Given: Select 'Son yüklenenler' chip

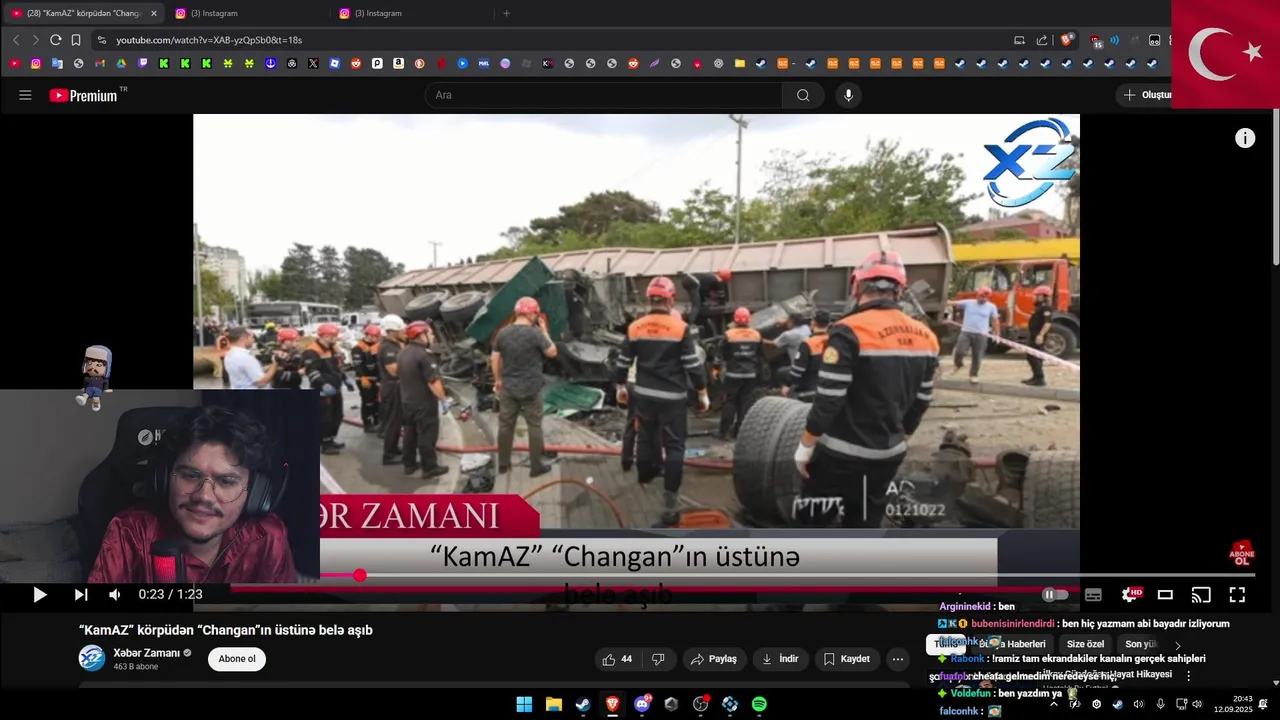Looking at the screenshot, I should click(x=1140, y=644).
